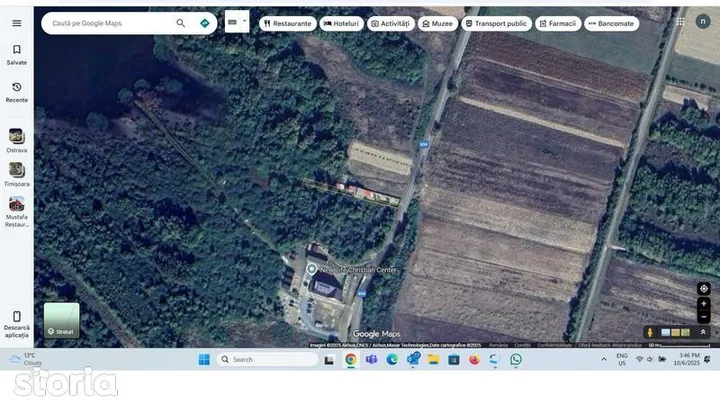This screenshot has width=720, height=405.
Task: Filter the map by Restaurante
Action: pos(287,23)
